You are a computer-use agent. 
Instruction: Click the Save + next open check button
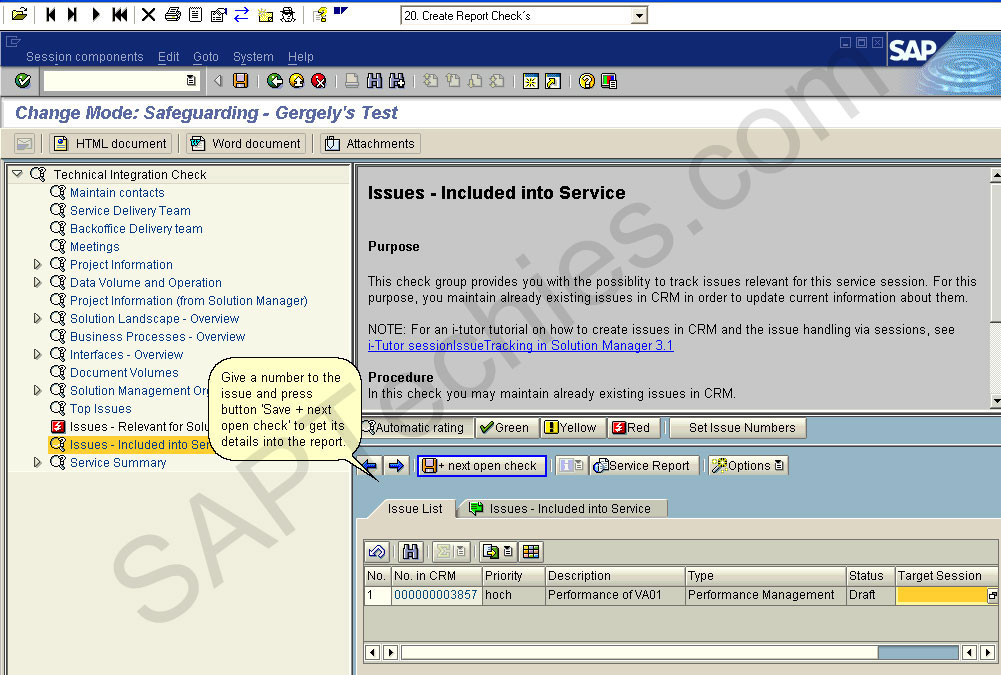(481, 466)
